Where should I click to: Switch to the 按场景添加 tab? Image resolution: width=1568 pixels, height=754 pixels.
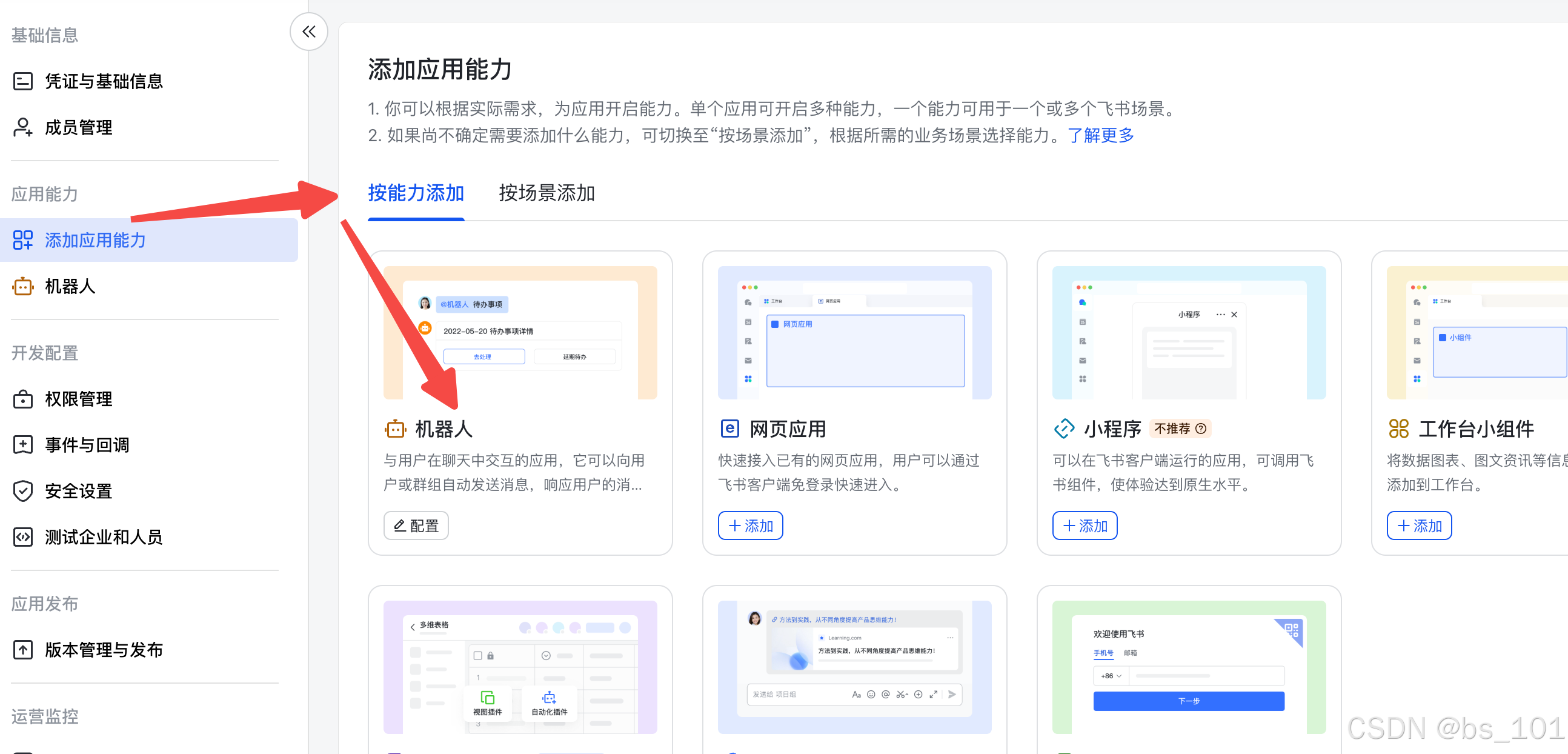pyautogui.click(x=546, y=193)
